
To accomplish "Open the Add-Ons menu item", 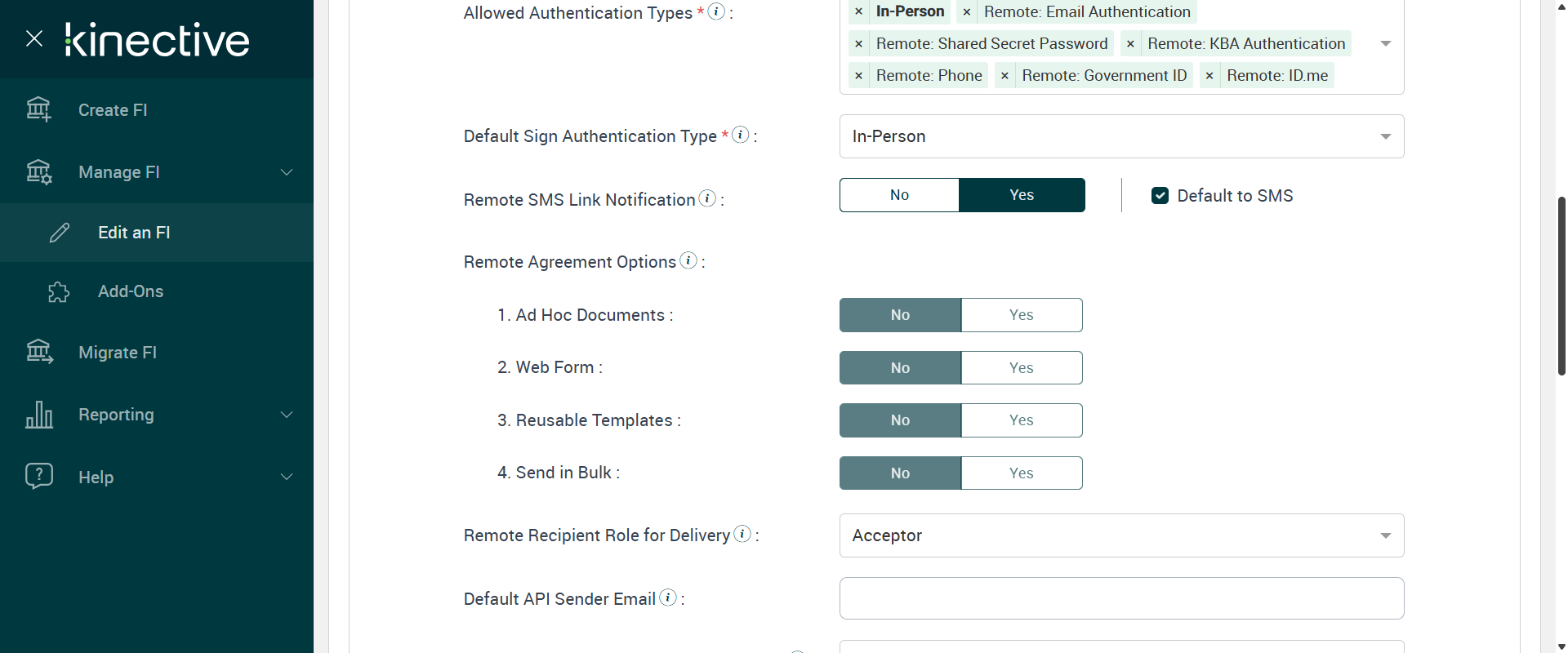I will [131, 291].
